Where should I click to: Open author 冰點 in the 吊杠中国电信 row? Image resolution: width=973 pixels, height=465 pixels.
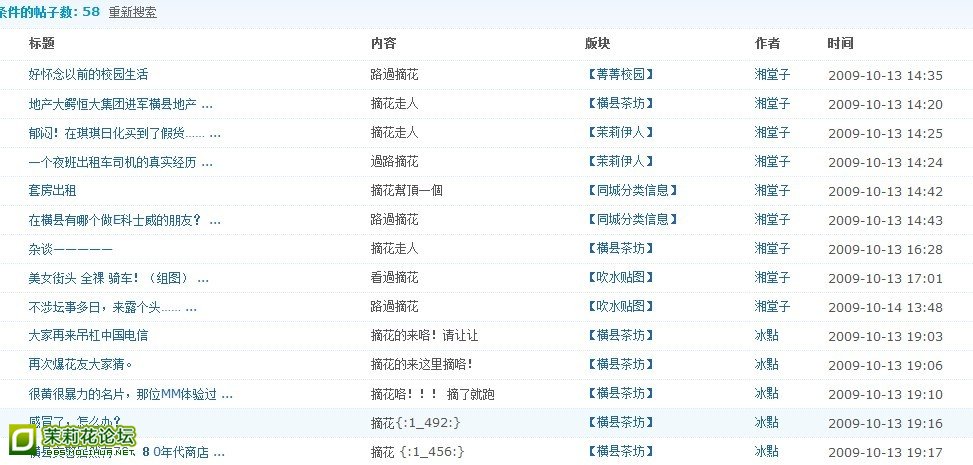point(766,335)
